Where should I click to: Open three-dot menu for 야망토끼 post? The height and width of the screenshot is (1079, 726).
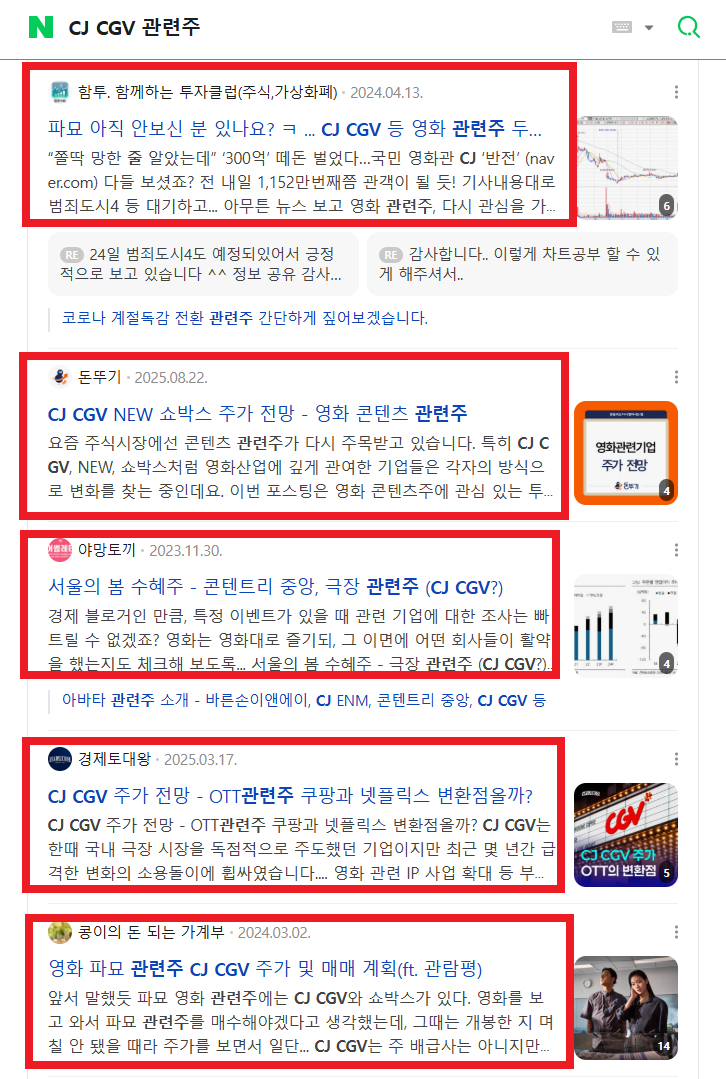676,550
